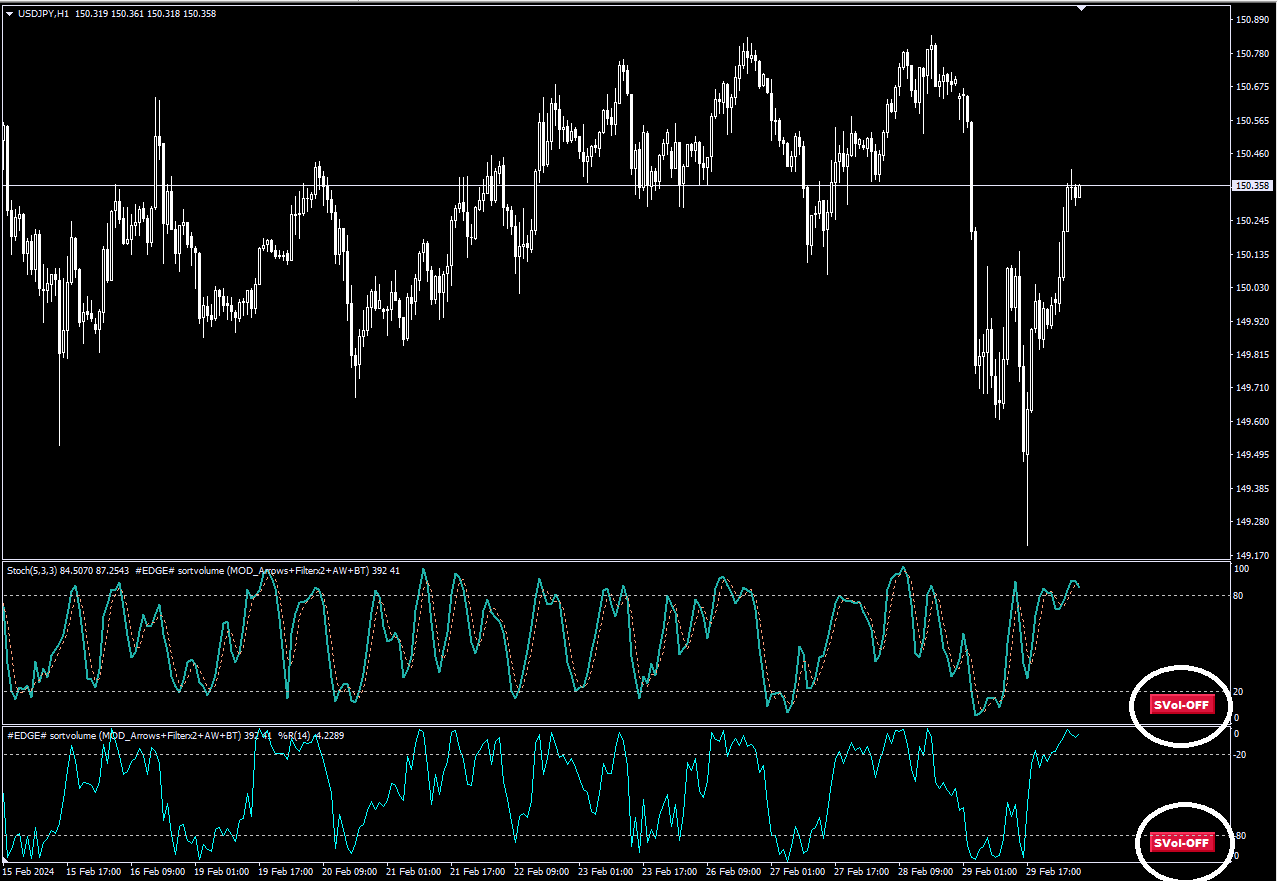Select the USDJPY,H1 chart title text
1278x881 pixels.
point(44,13)
